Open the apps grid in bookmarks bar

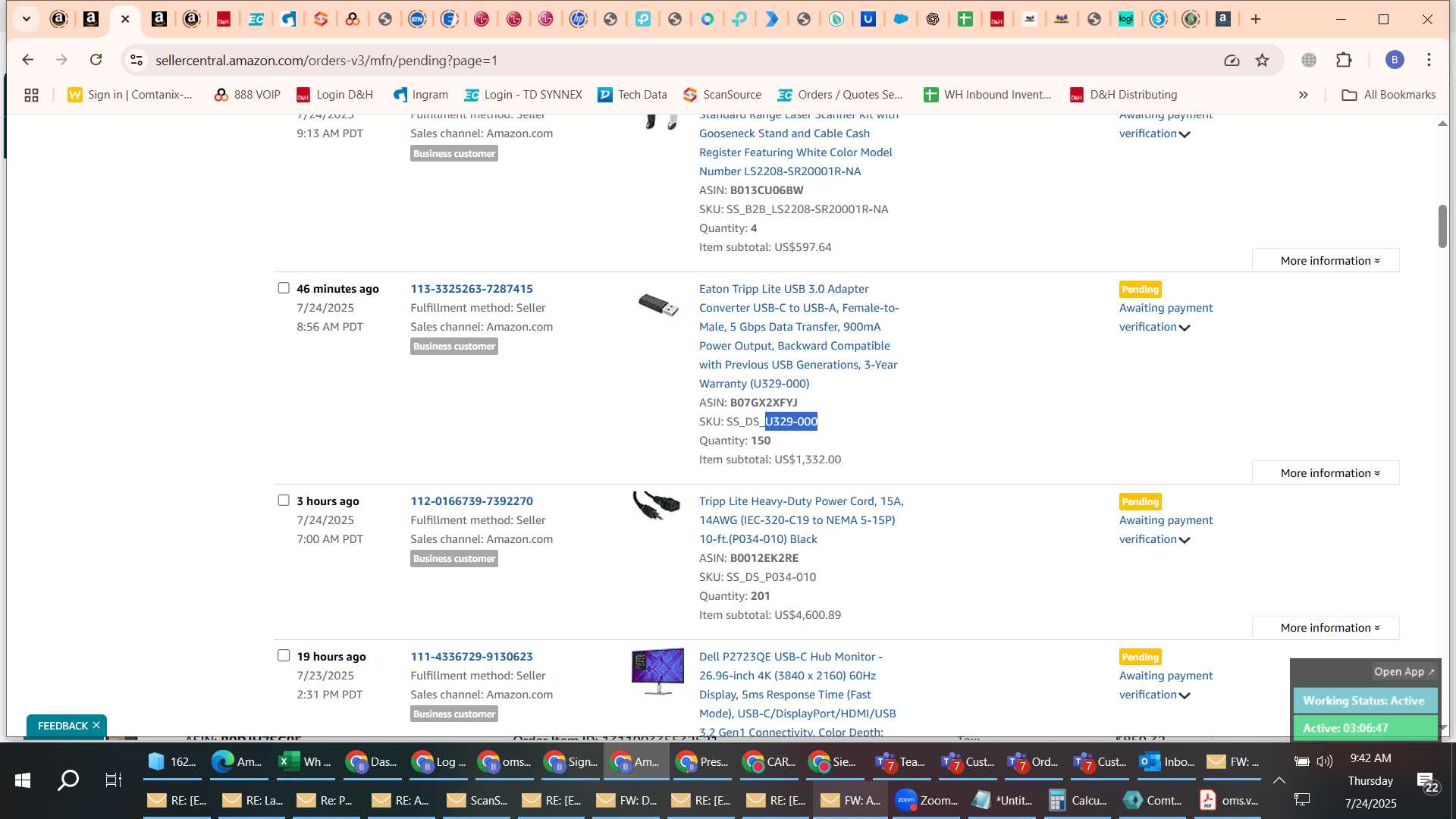[31, 95]
